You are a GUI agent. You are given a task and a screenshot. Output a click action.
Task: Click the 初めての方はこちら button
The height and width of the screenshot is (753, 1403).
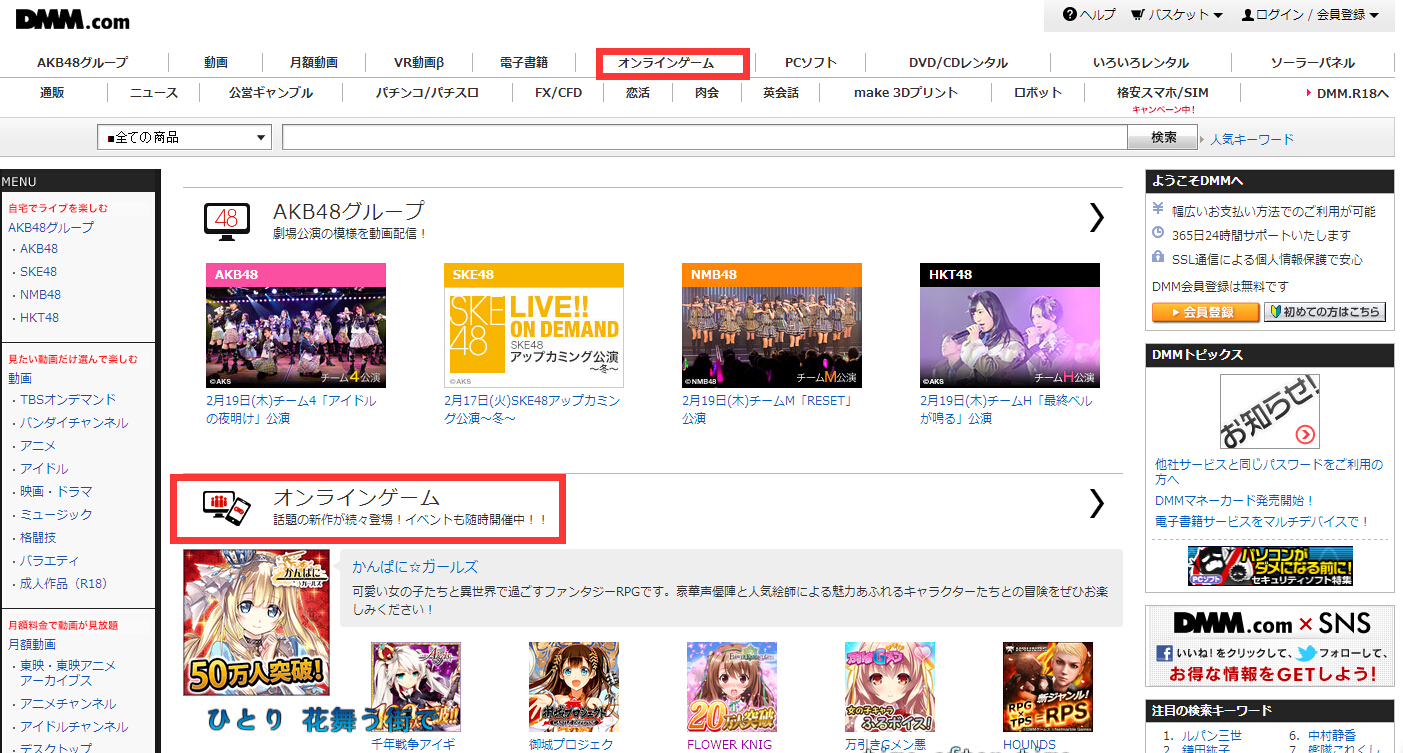click(1325, 312)
